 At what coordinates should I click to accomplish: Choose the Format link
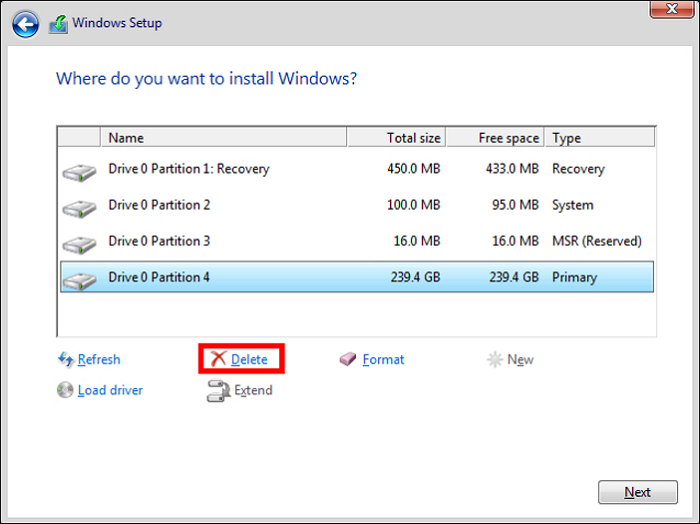(383, 359)
